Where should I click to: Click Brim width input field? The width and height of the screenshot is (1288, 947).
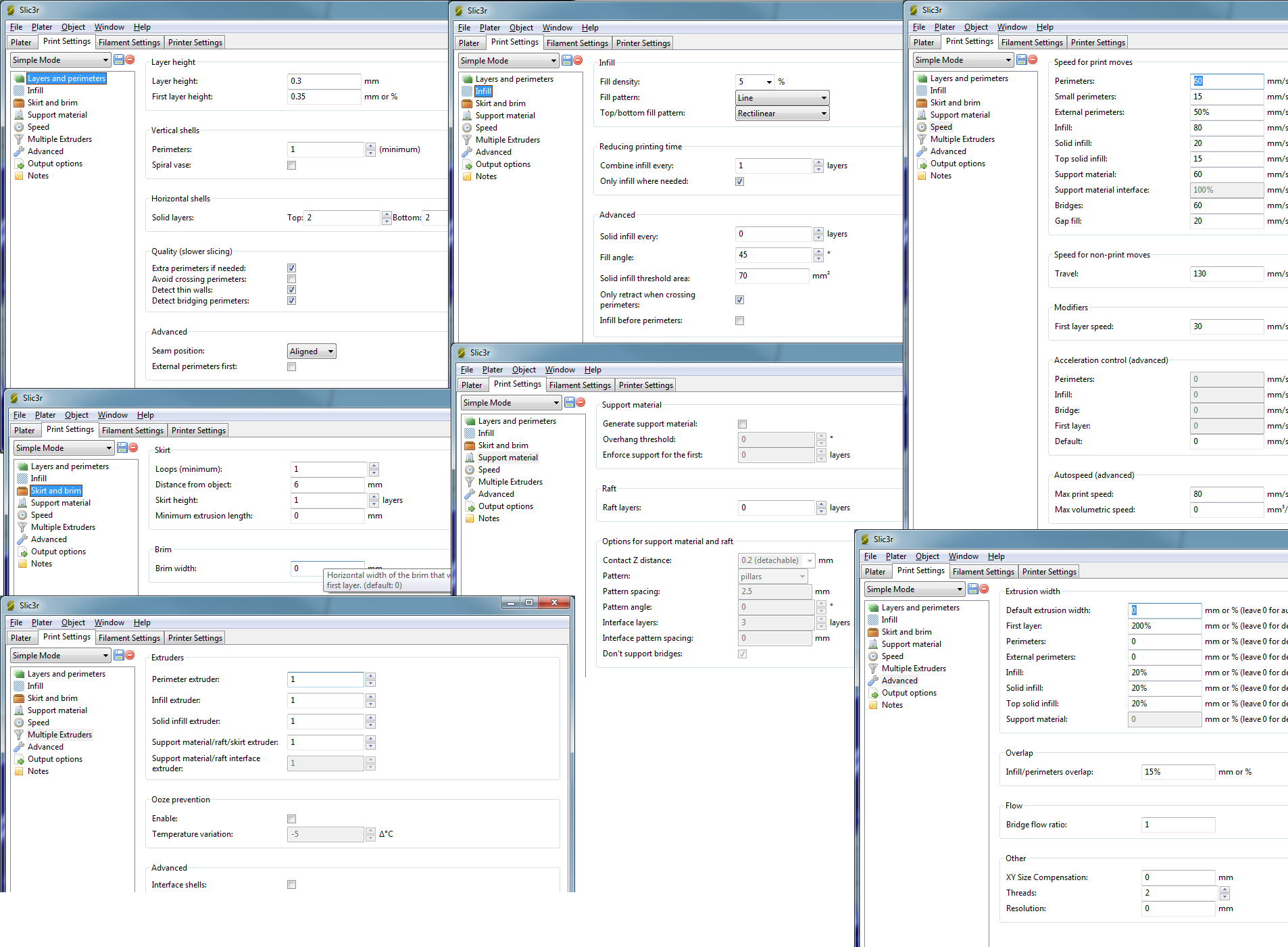328,568
